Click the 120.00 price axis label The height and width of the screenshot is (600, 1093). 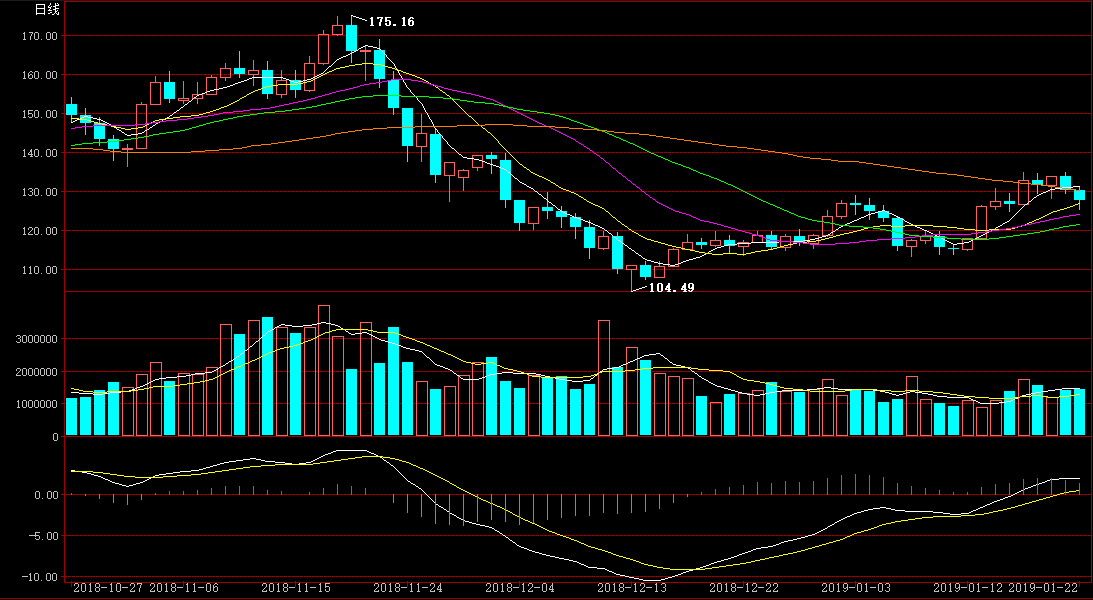(41, 231)
